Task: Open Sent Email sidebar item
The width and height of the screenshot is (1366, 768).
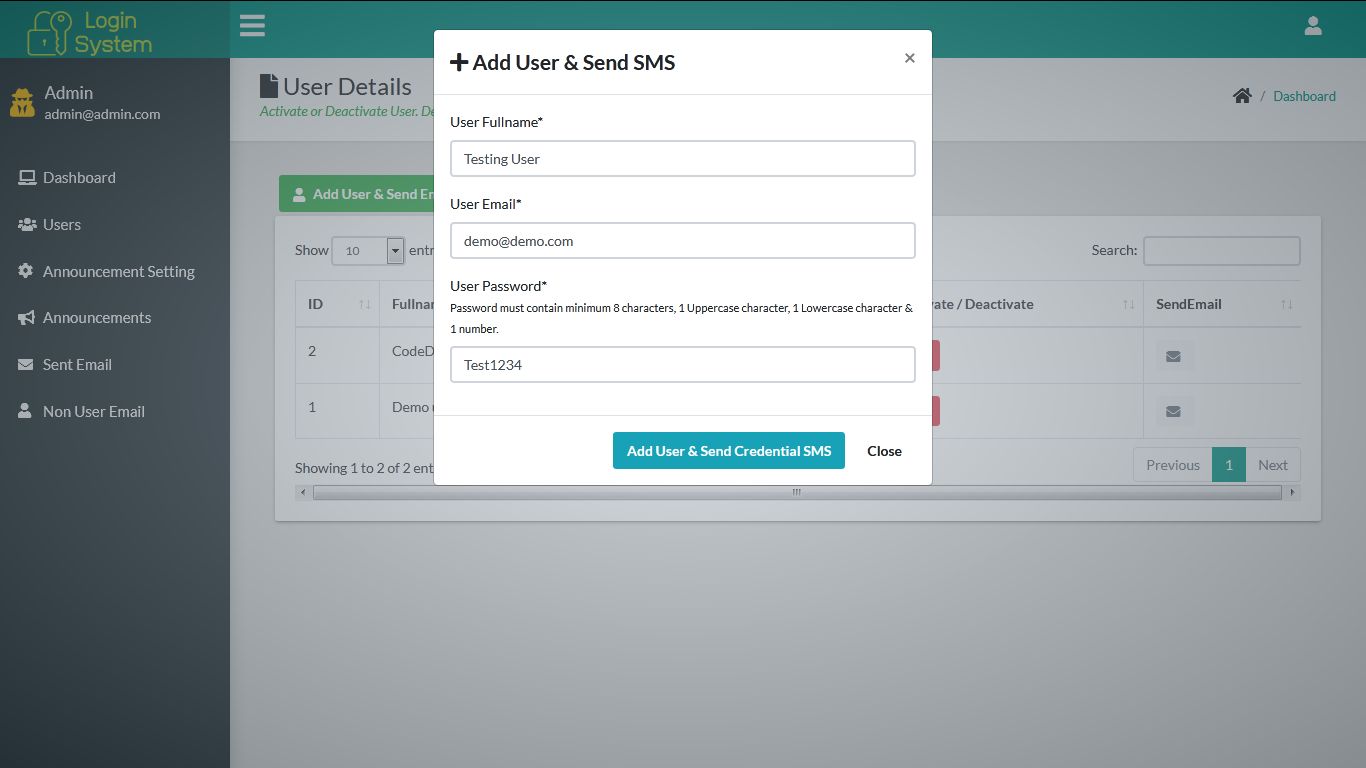Action: [x=77, y=365]
